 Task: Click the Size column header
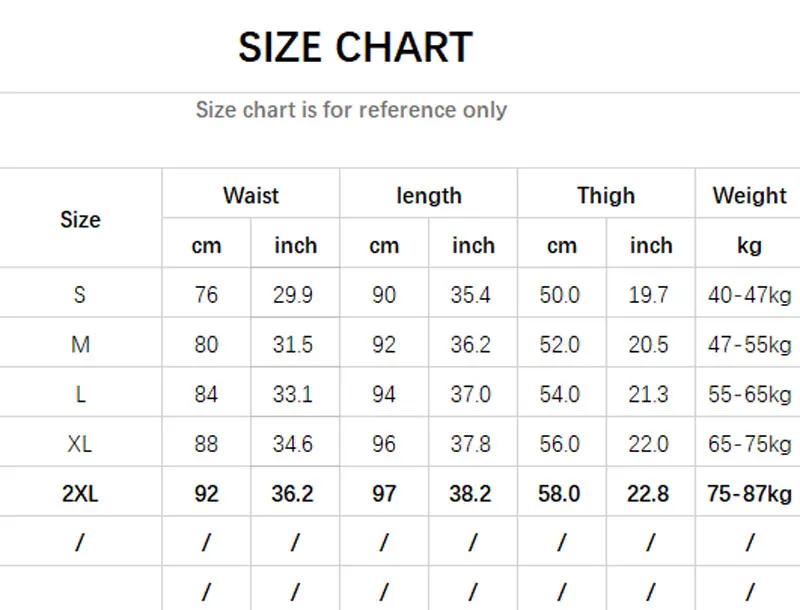[80, 219]
